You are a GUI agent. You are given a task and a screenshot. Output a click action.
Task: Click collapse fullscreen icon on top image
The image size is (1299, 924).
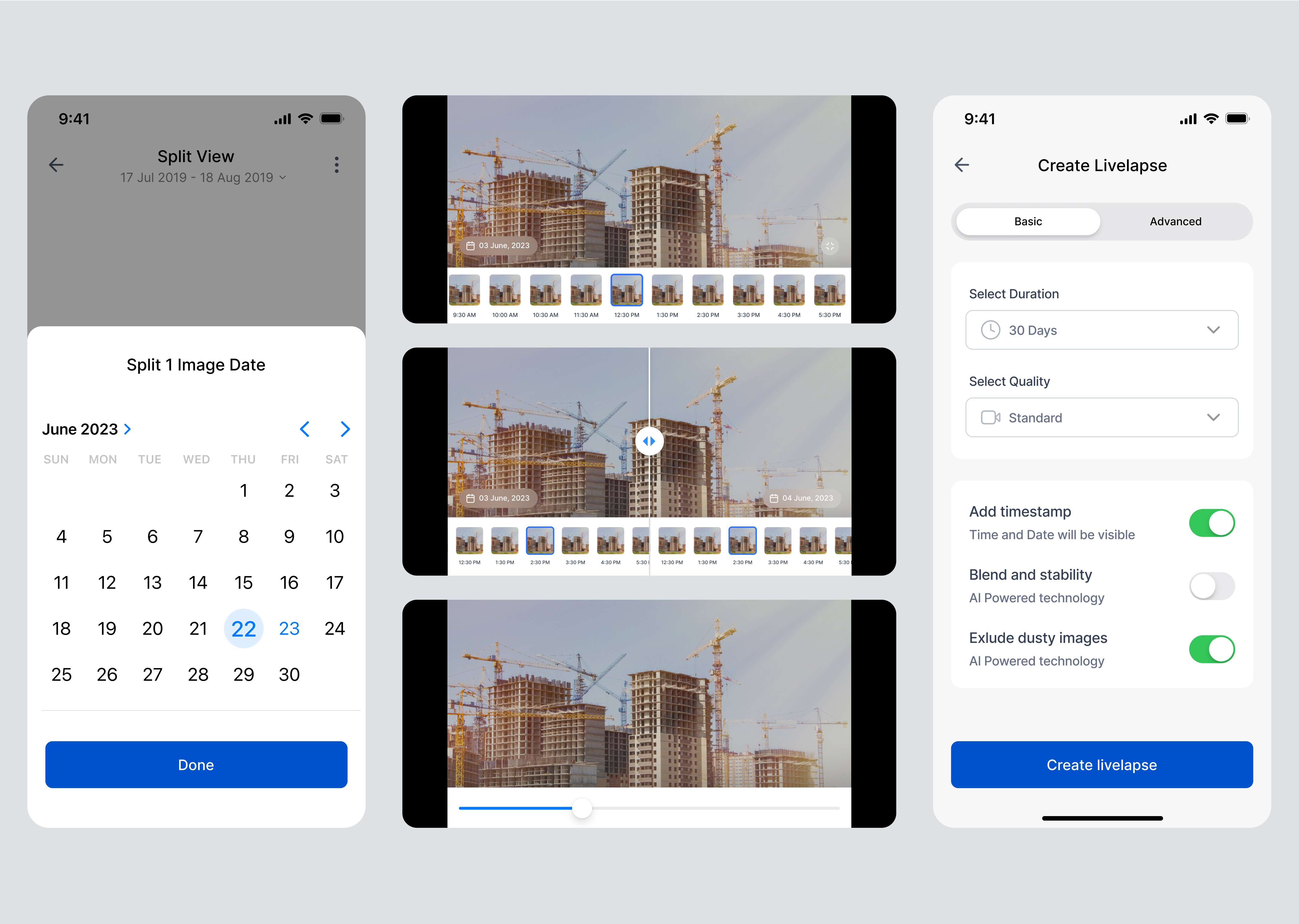pos(830,246)
